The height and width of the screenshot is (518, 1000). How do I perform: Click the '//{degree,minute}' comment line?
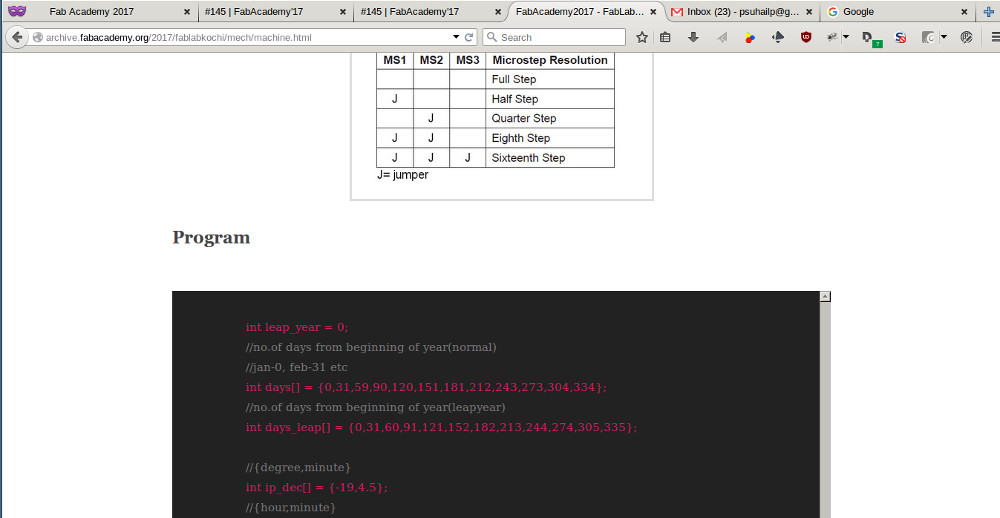tap(298, 468)
